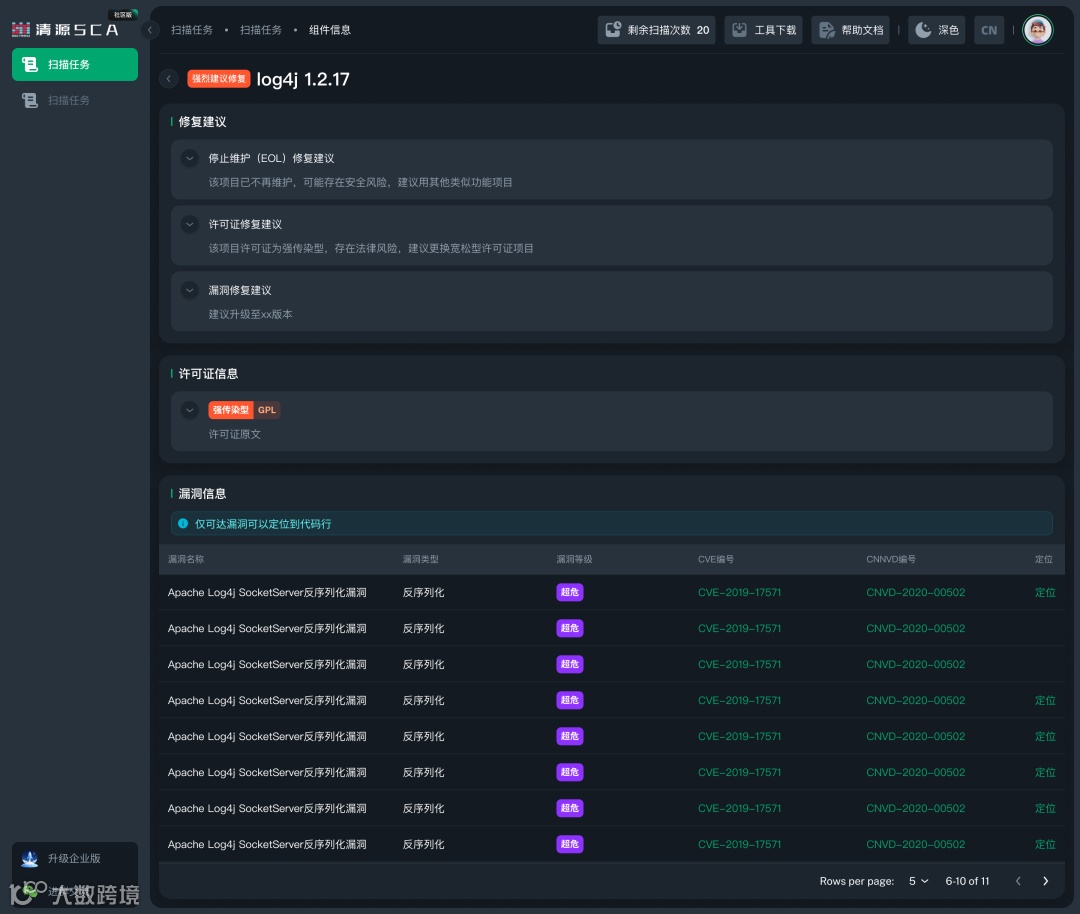Viewport: 1080px width, 914px height.
Task: Click the 漏洞名称 column header
Action: click(x=186, y=559)
